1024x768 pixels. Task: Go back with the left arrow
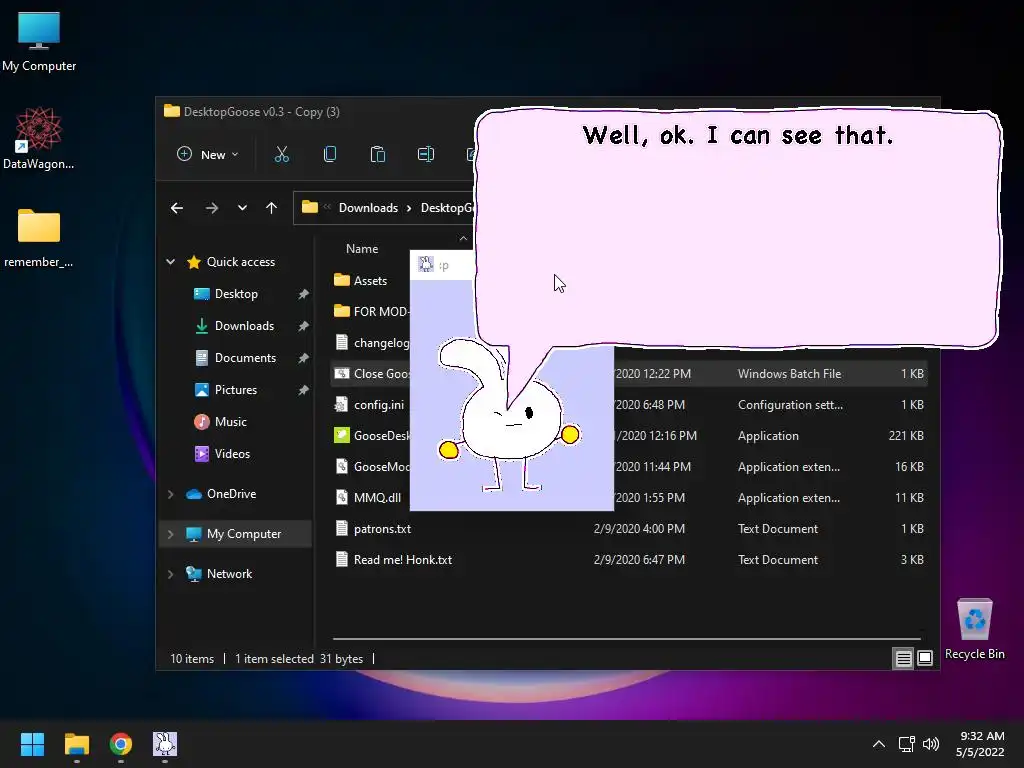(x=177, y=208)
